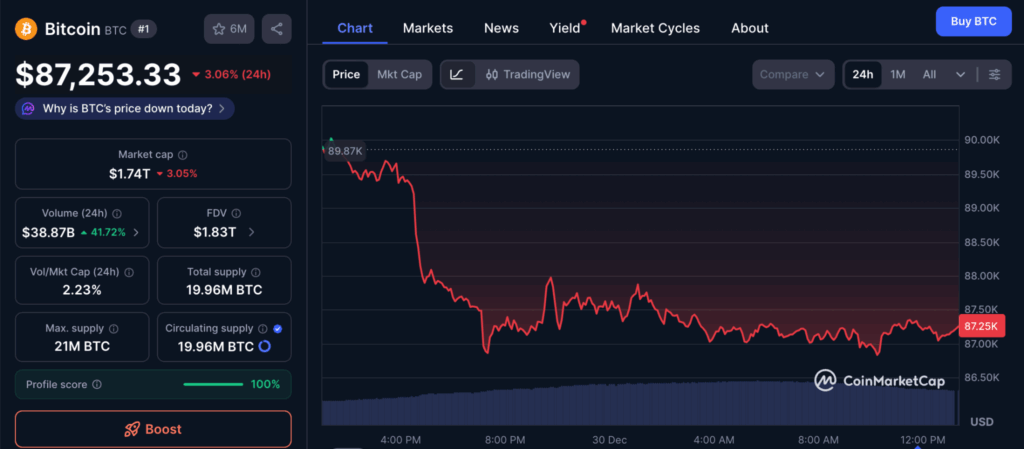This screenshot has width=1024, height=449.
Task: Expand the time range chevron dropdown
Action: click(960, 74)
